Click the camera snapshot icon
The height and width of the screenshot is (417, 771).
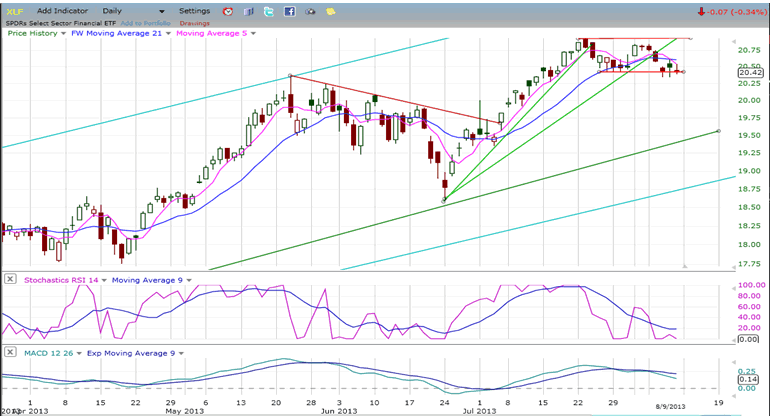pos(311,11)
